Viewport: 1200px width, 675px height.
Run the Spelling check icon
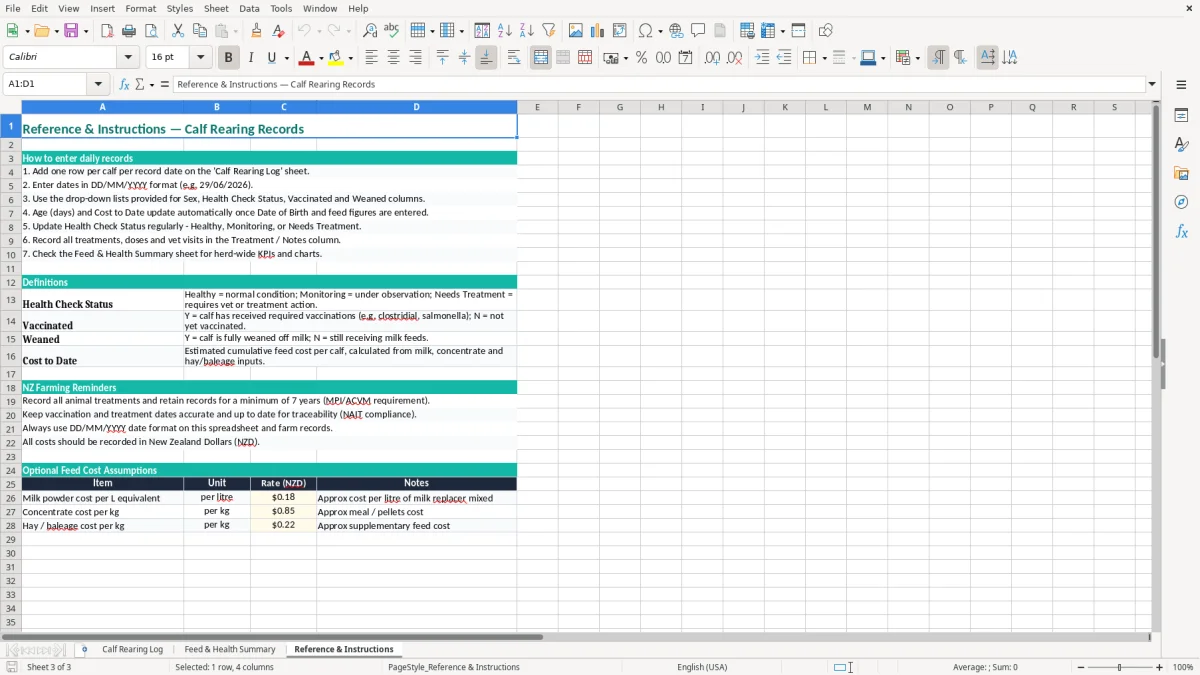[391, 31]
